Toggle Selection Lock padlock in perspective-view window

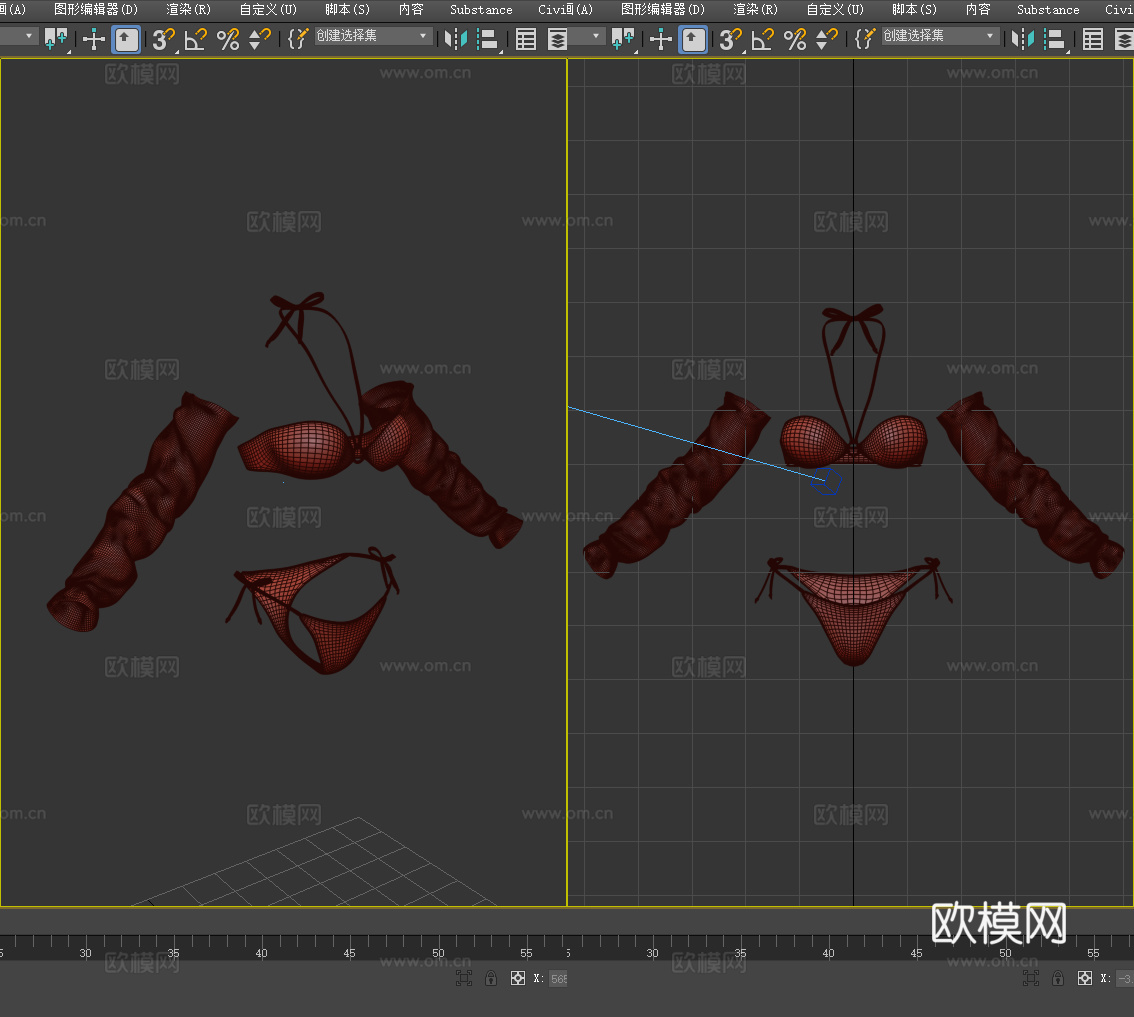click(x=491, y=978)
